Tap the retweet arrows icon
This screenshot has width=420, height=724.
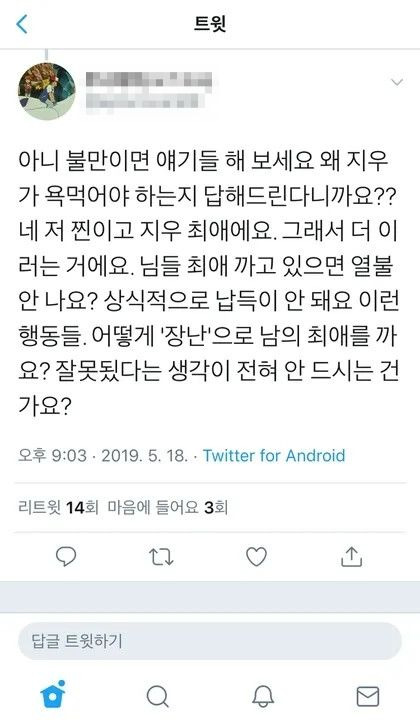tap(162, 557)
